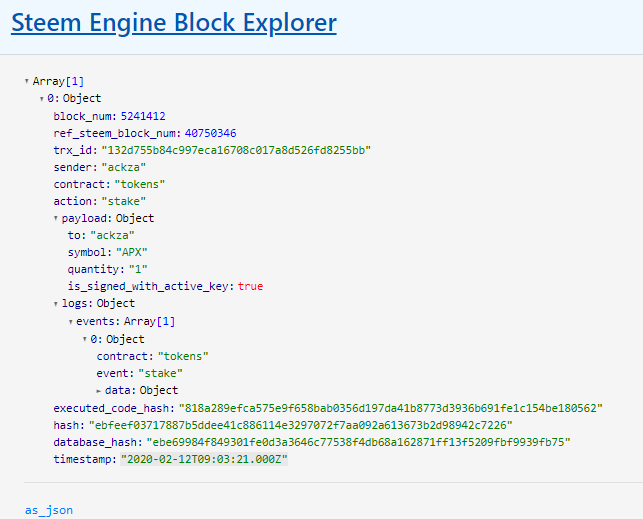This screenshot has width=643, height=519.
Task: Collapse the payload Object node
Action: [x=56, y=218]
